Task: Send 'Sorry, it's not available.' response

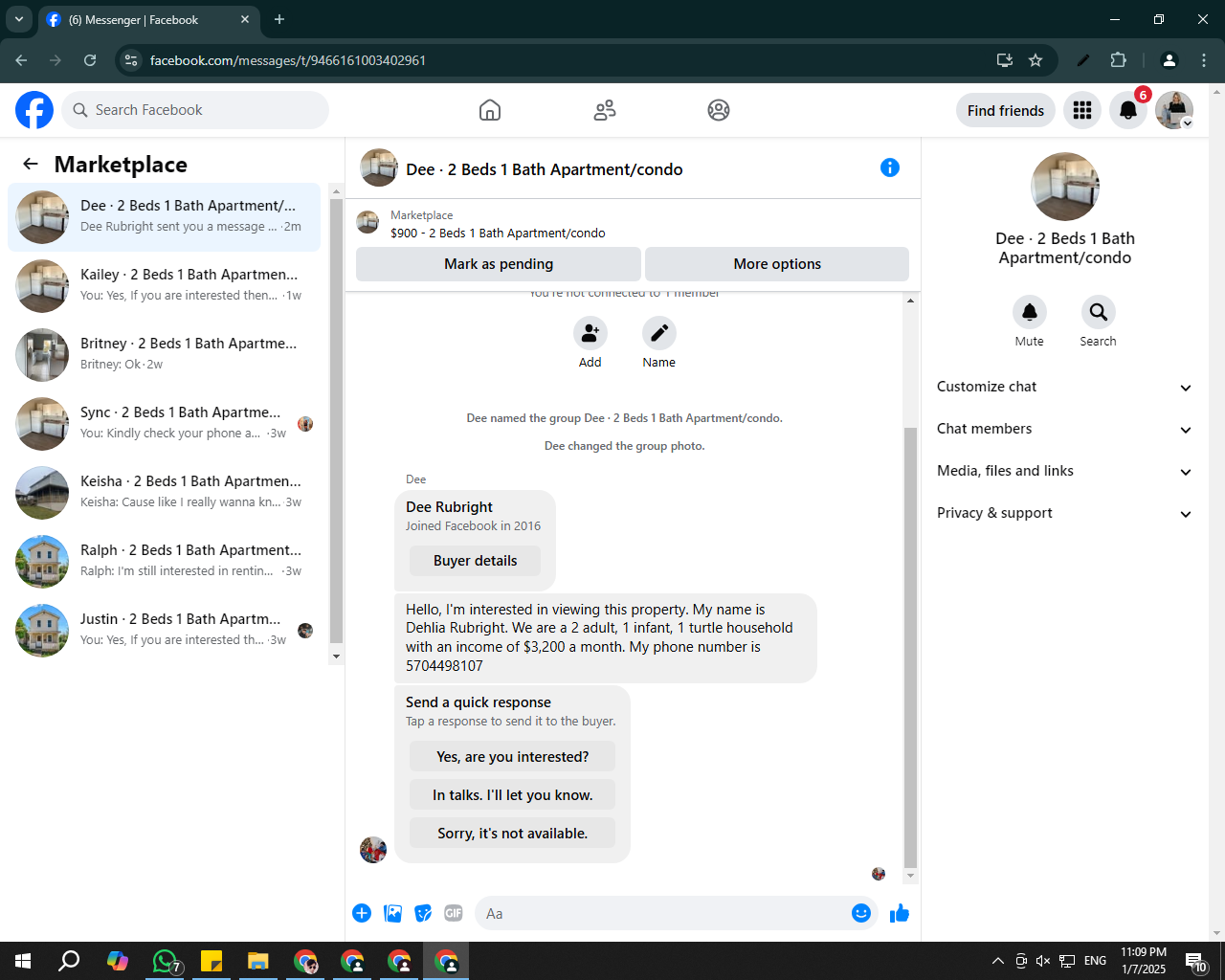Action: [x=512, y=834]
